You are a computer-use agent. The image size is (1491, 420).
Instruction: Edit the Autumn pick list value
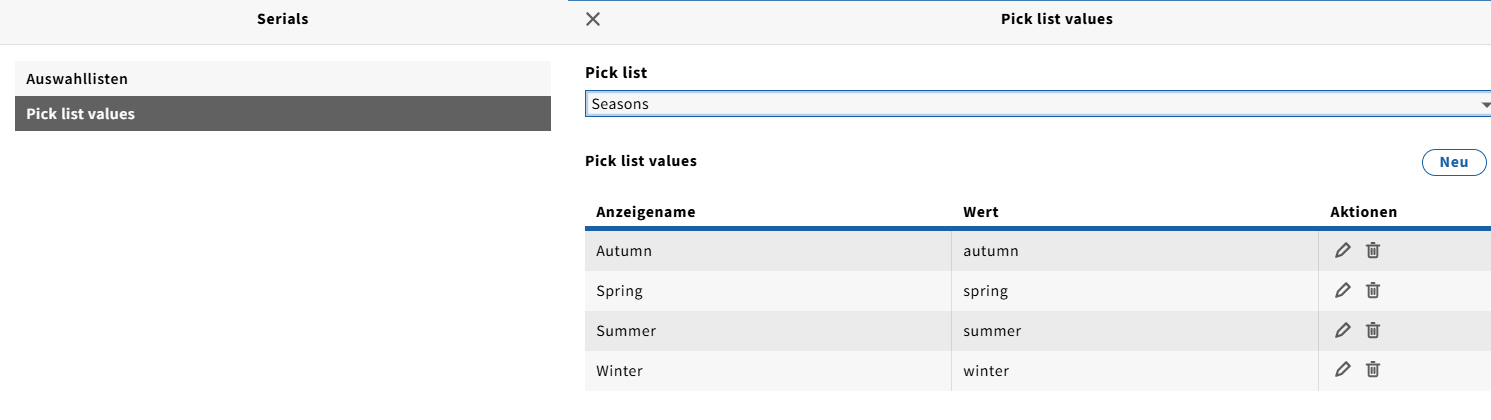pos(1343,250)
